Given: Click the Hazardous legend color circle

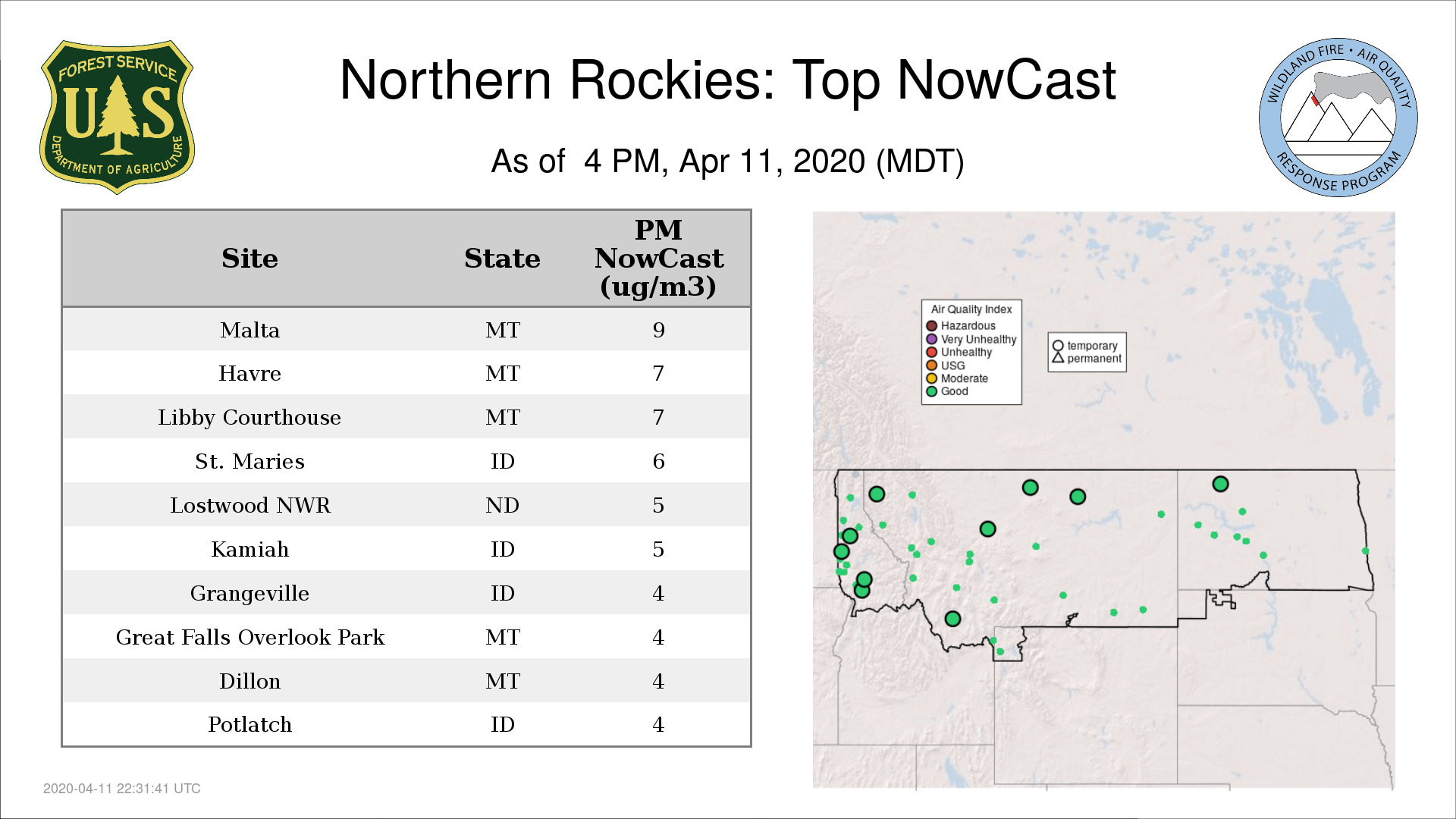Looking at the screenshot, I should click(x=932, y=326).
